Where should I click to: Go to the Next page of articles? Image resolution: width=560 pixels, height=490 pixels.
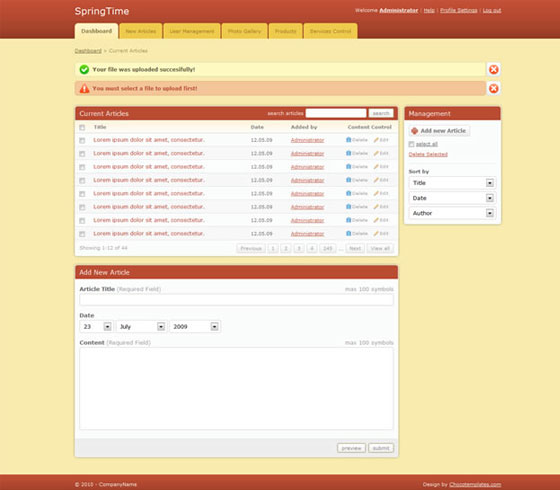point(355,248)
